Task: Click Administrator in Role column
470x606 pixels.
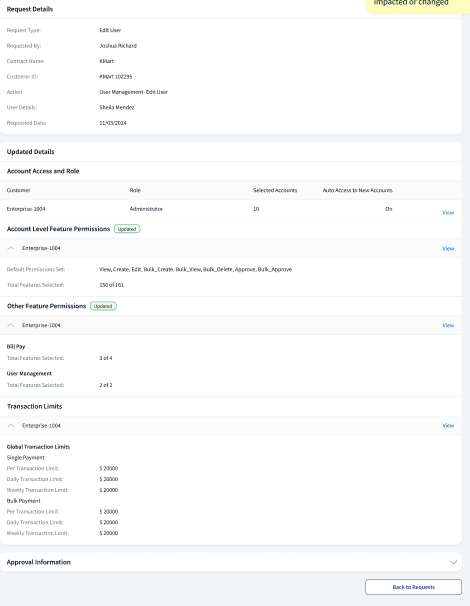Action: tap(146, 209)
